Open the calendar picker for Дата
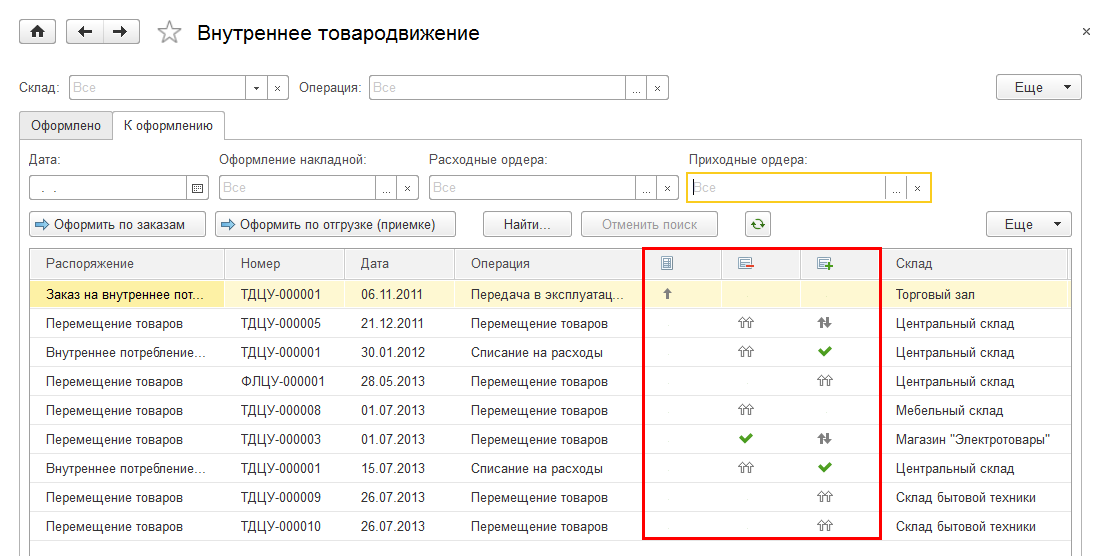1108x556 pixels. click(197, 188)
